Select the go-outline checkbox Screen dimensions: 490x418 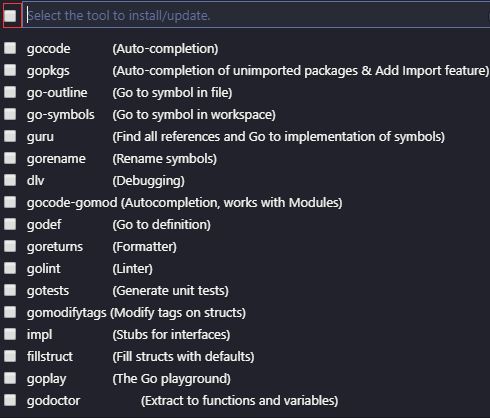[x=10, y=92]
